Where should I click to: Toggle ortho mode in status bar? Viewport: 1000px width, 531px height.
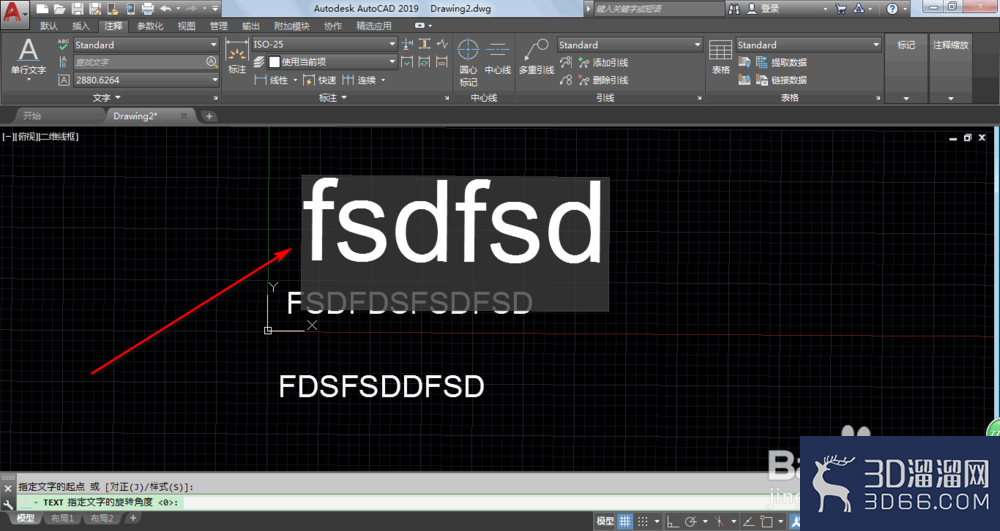672,521
